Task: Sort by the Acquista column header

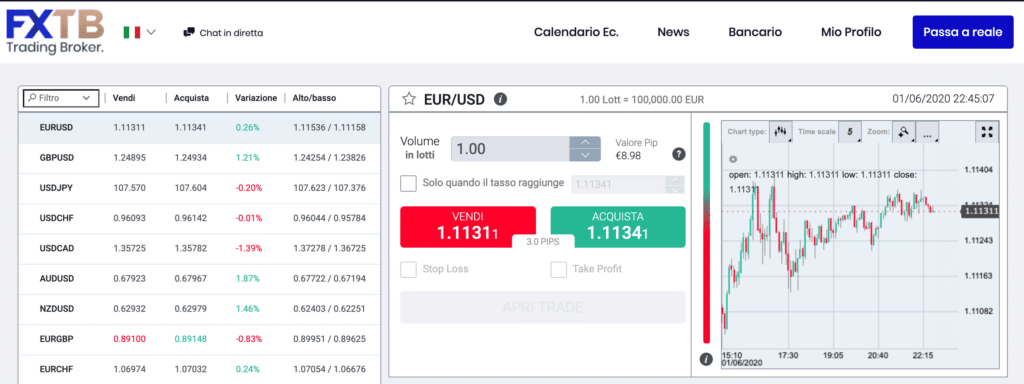Action: tap(191, 98)
